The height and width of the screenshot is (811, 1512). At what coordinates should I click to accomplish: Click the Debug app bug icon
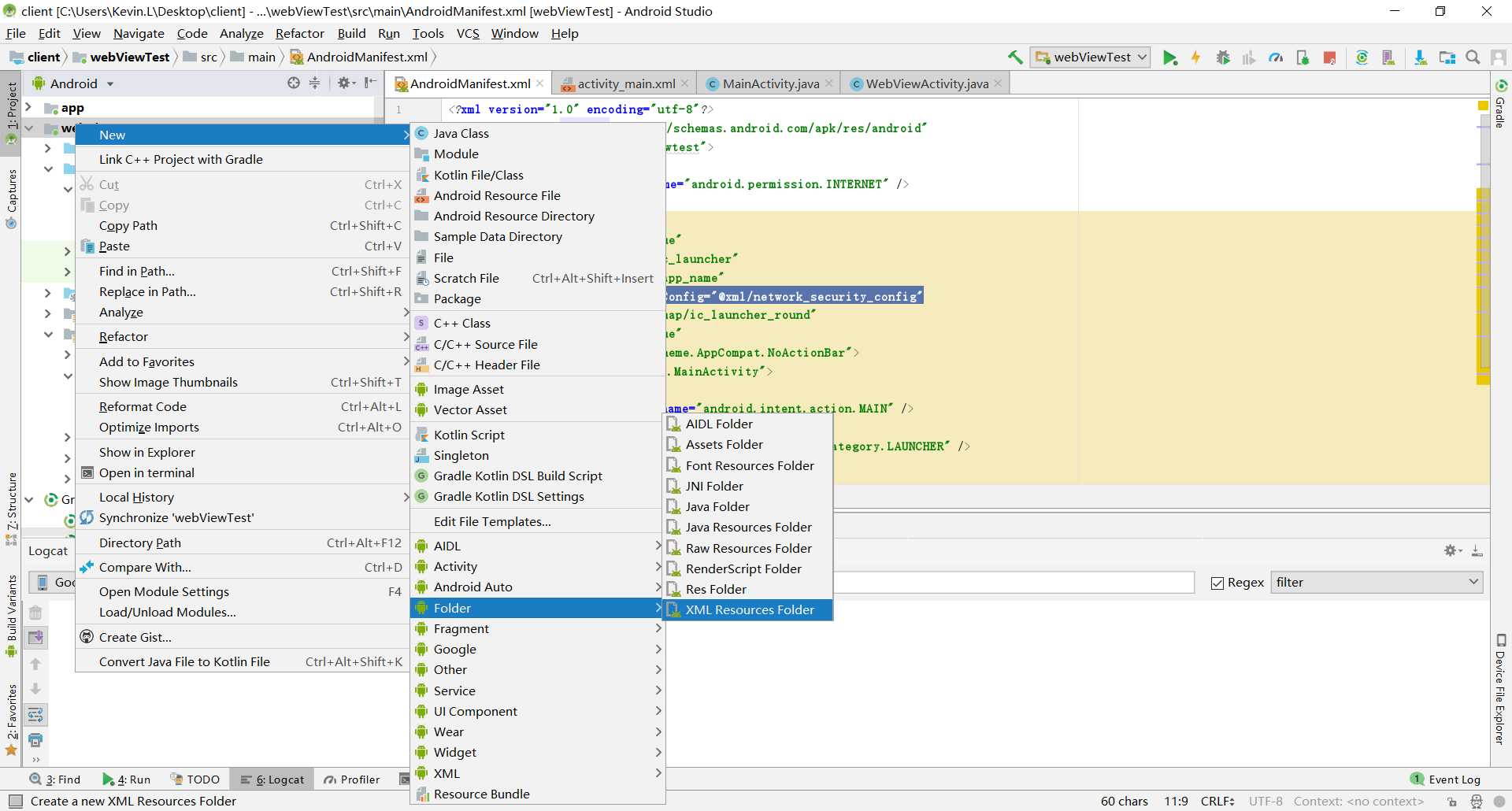[x=1223, y=57]
